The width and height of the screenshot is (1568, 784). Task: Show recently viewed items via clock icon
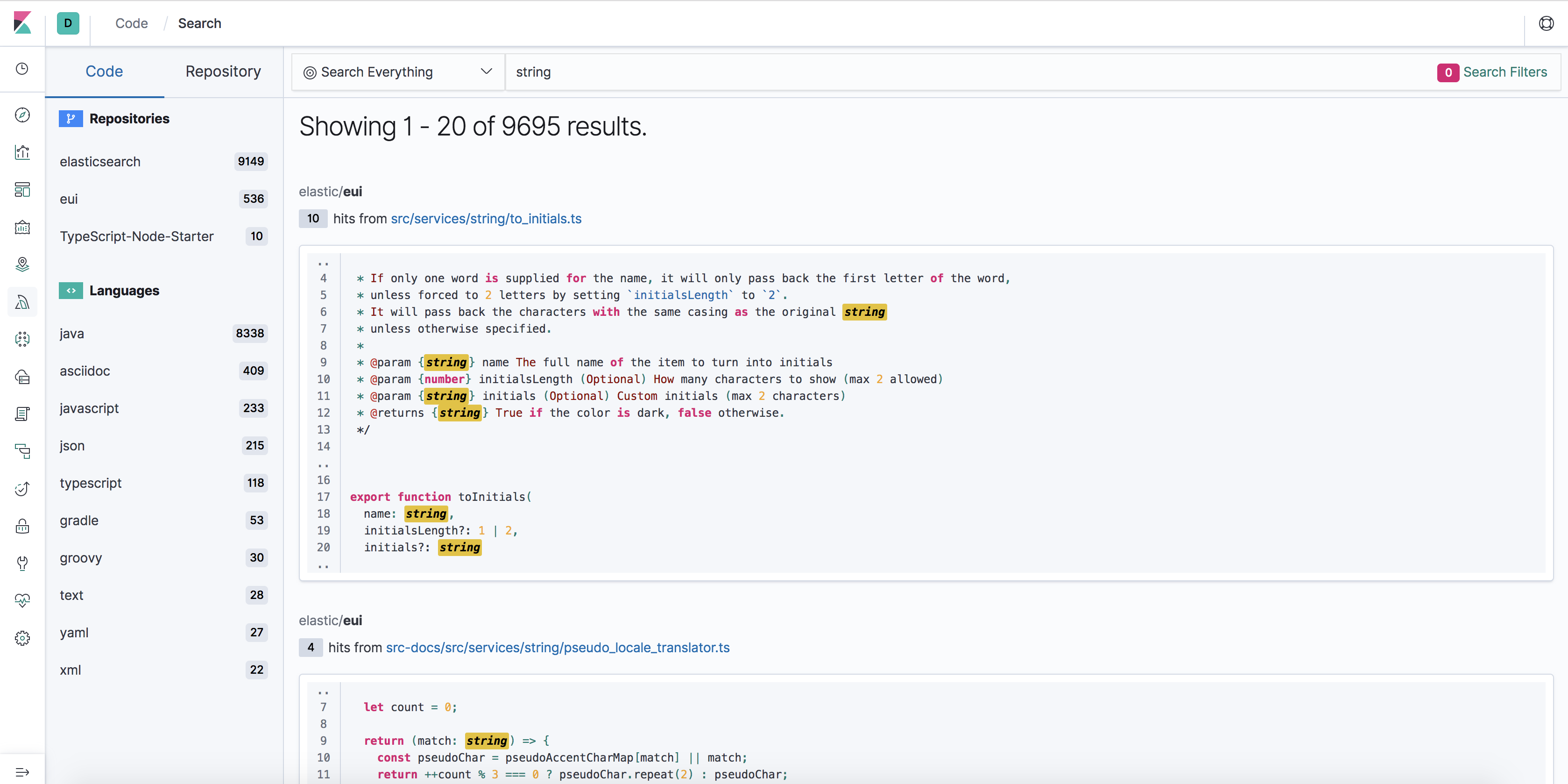pos(22,69)
